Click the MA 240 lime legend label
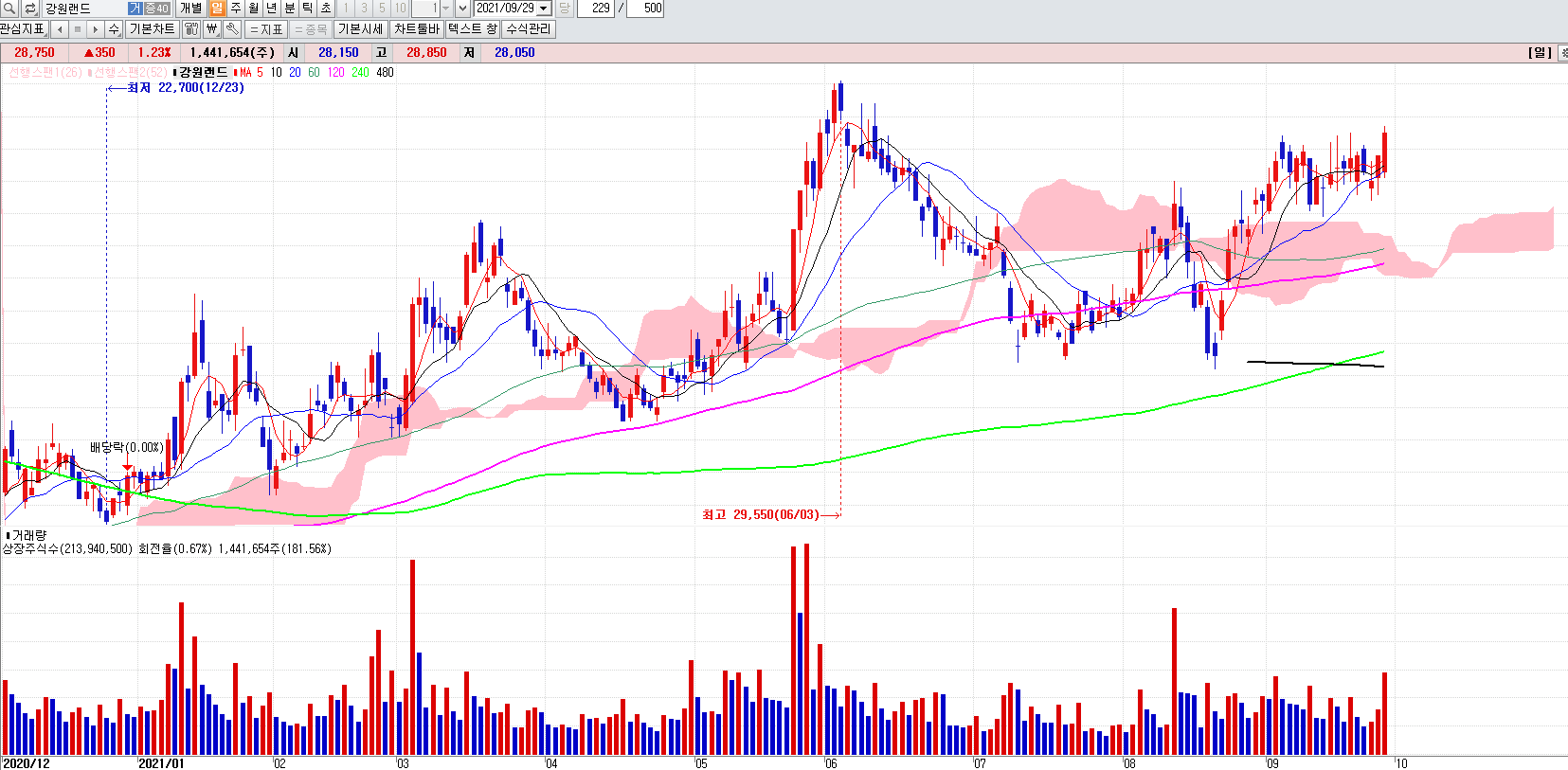 click(x=360, y=72)
